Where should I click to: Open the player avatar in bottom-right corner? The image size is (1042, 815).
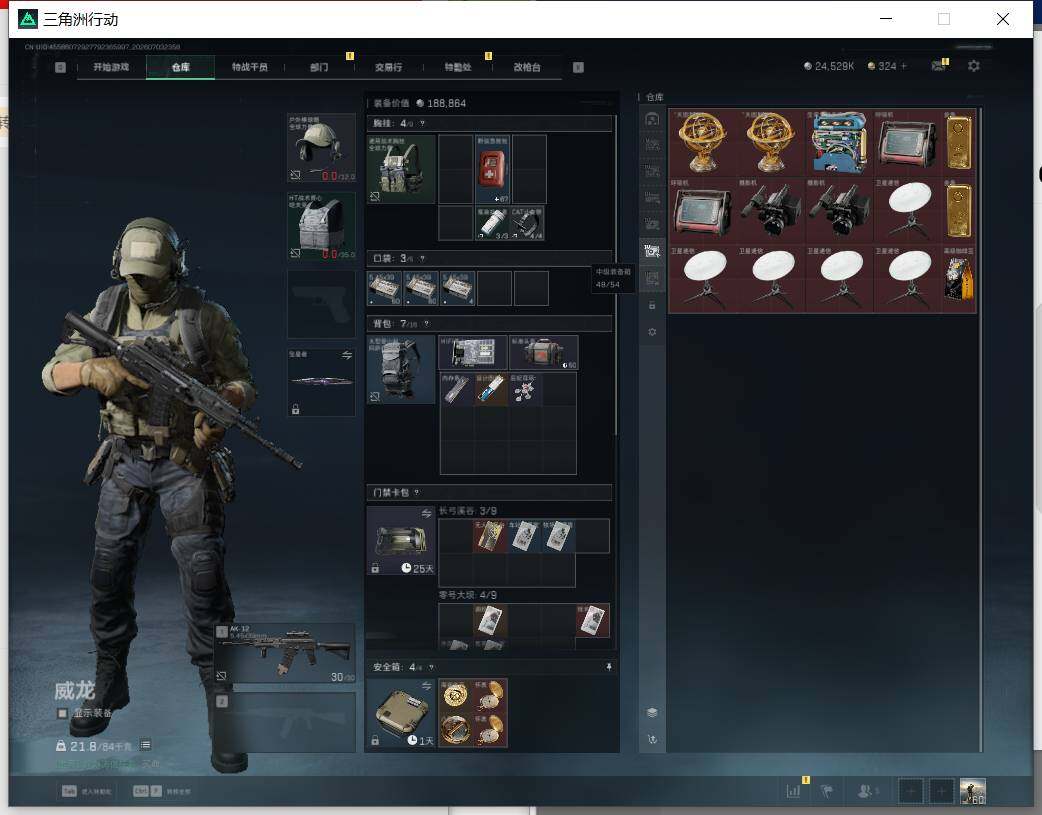coord(973,791)
